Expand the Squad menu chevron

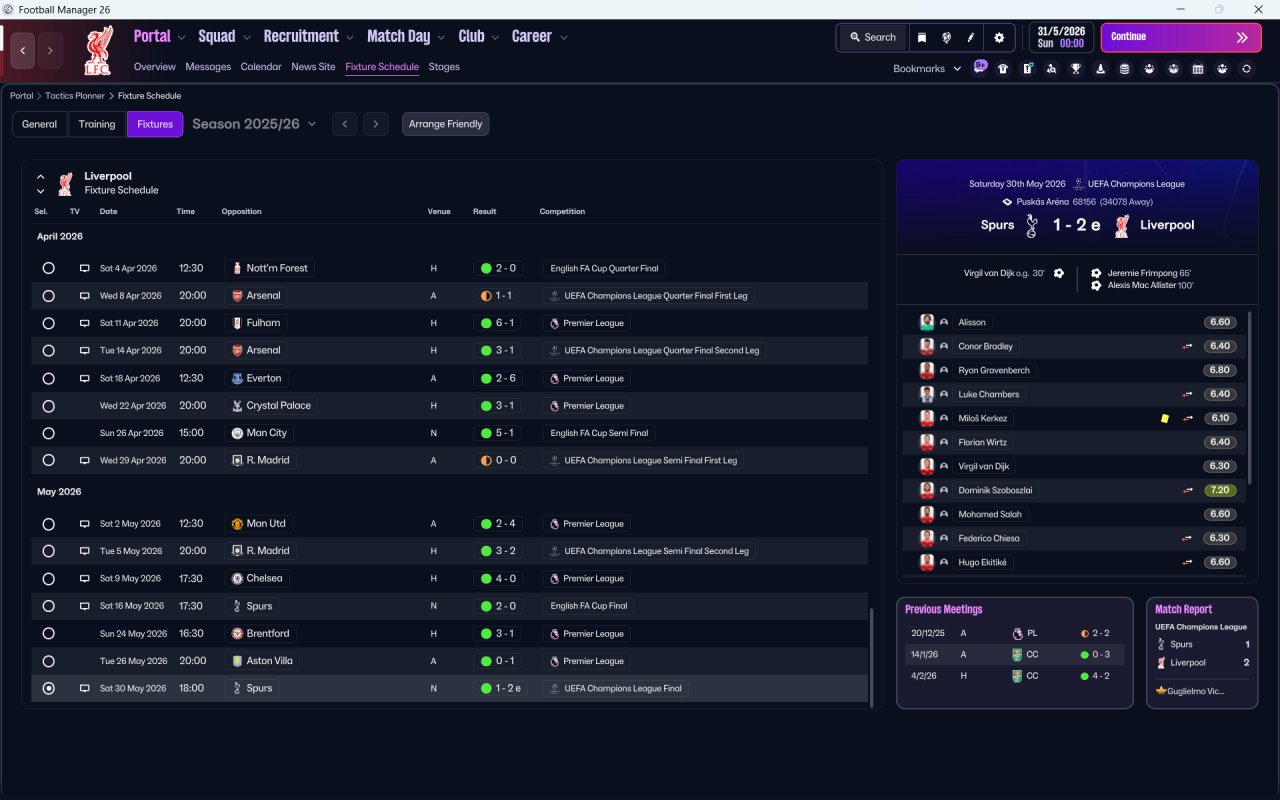pos(245,38)
